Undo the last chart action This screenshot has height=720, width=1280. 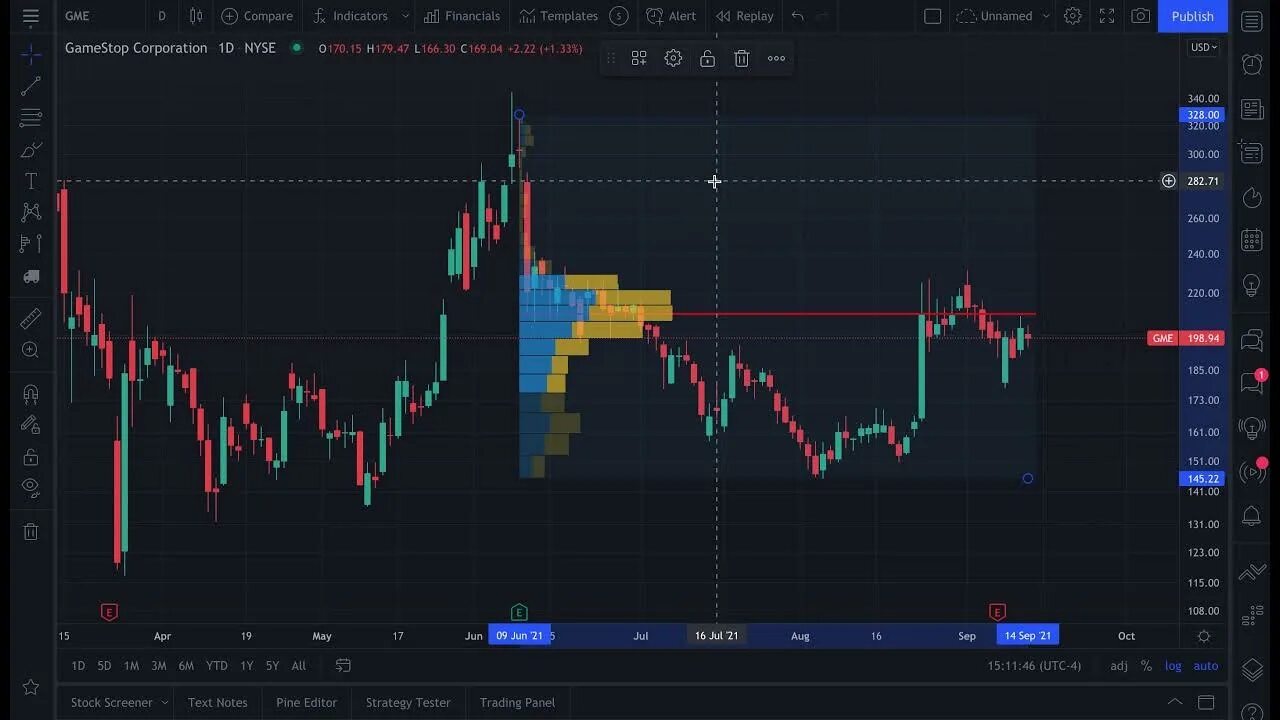(797, 16)
